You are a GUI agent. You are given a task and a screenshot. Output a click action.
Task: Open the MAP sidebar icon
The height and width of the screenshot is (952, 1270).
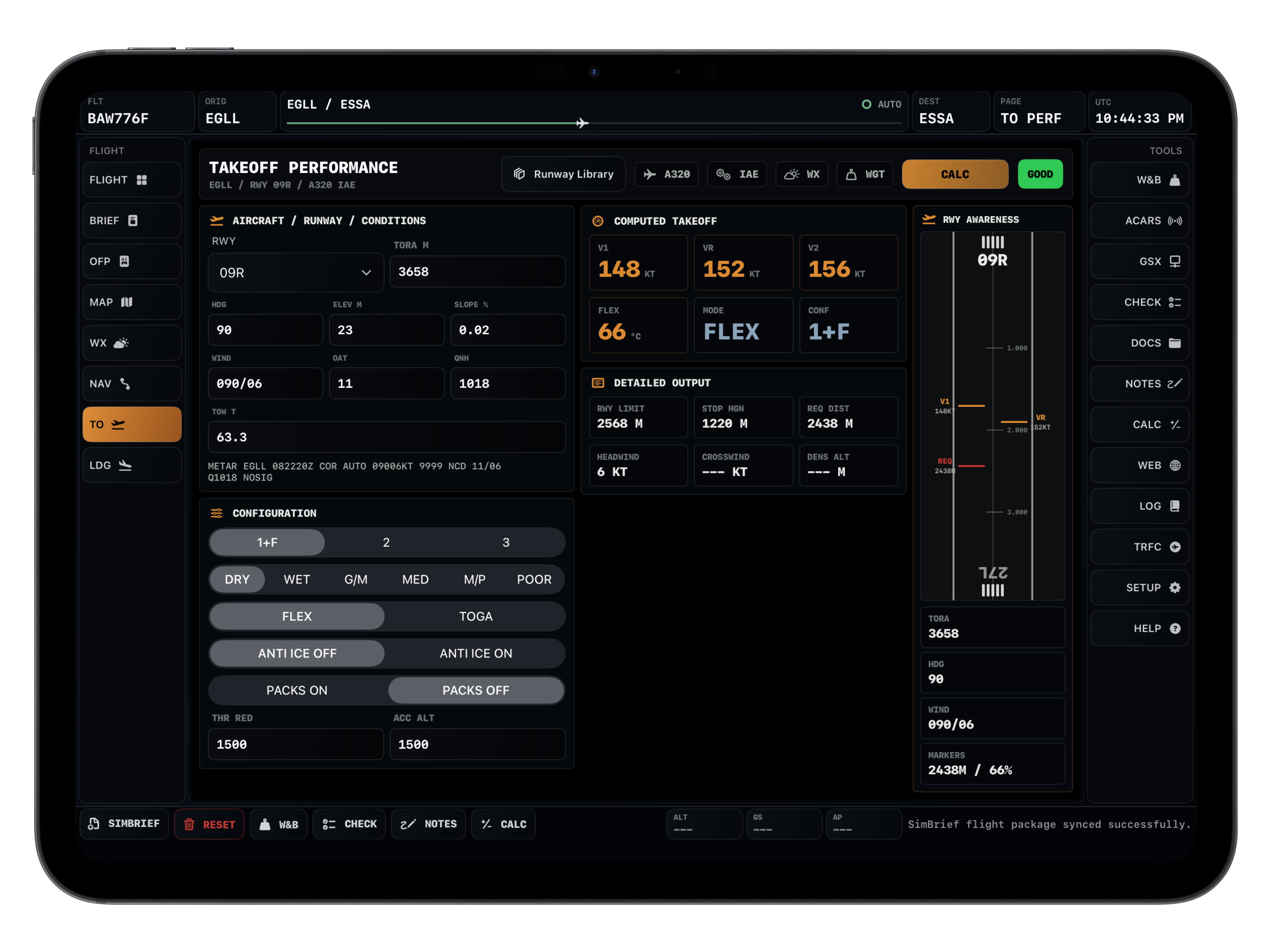click(x=127, y=302)
